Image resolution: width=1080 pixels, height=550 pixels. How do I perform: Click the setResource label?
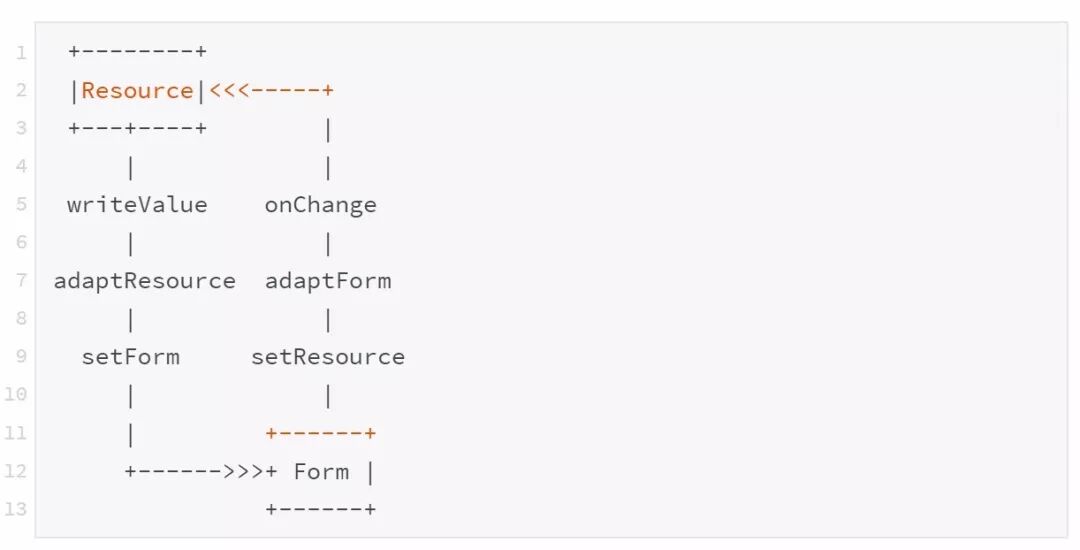pyautogui.click(x=327, y=357)
